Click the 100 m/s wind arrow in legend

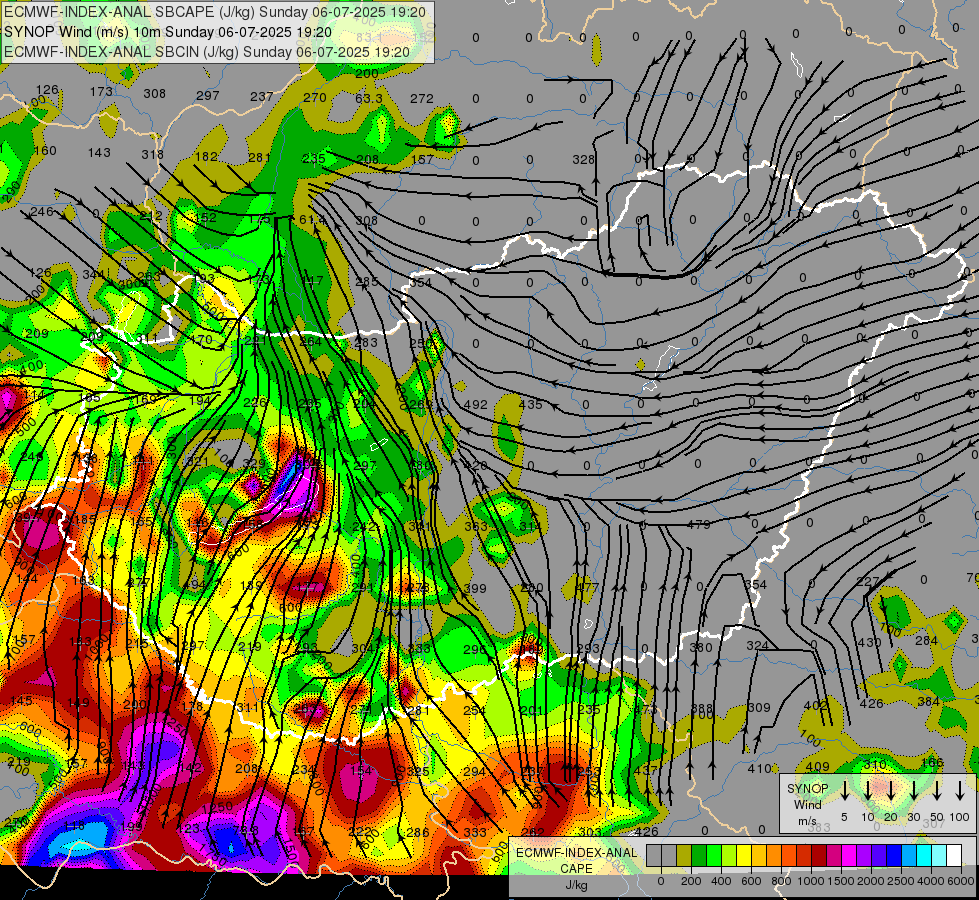tap(960, 790)
